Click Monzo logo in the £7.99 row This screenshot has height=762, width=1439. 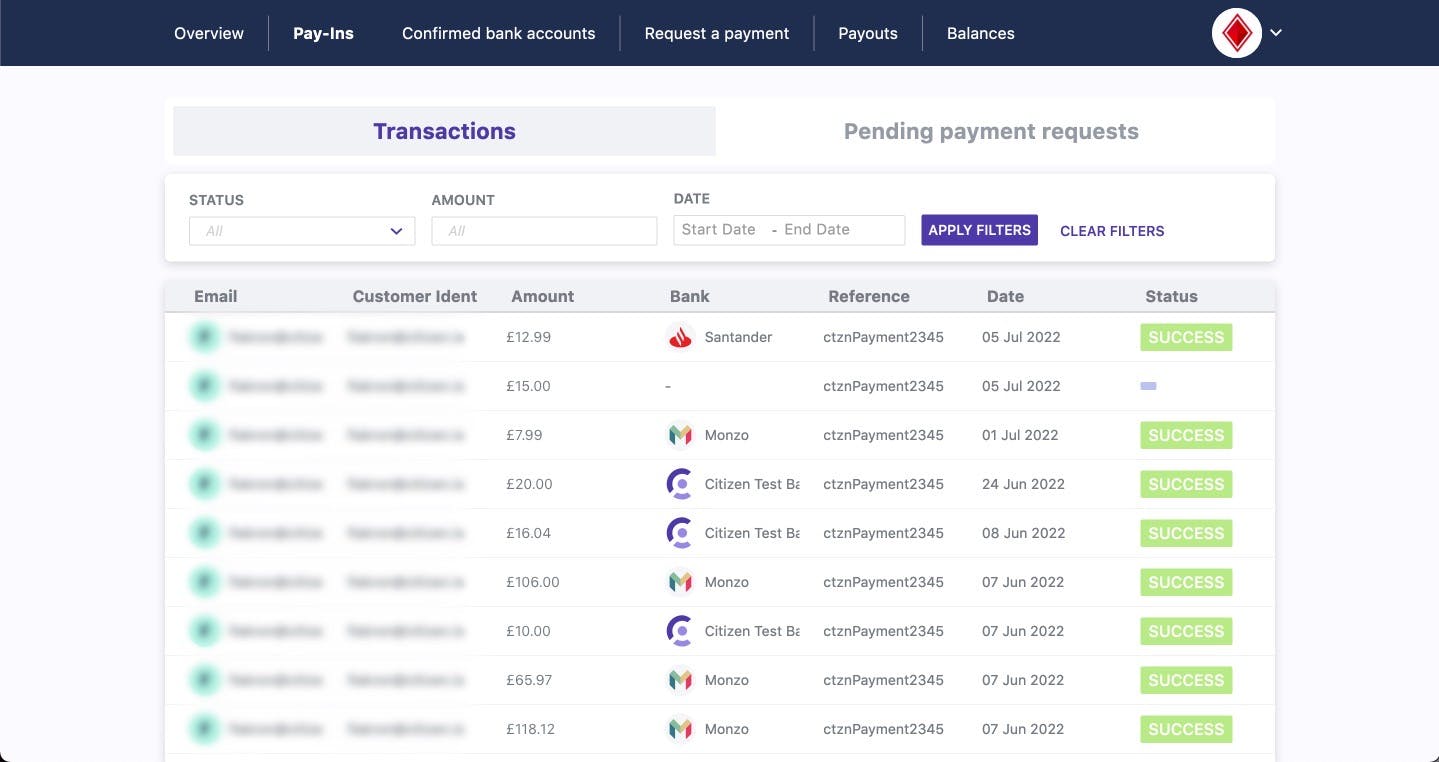(680, 435)
